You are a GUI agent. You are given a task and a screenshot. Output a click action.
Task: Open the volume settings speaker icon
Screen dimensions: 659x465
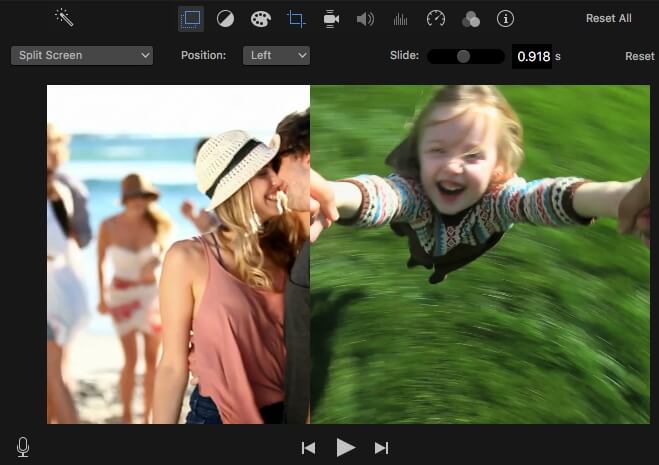point(365,18)
